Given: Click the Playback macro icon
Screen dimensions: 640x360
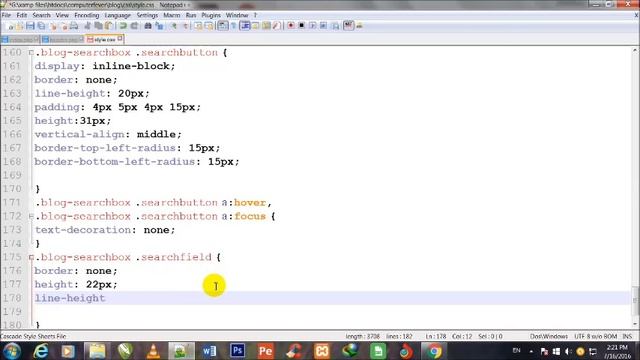Looking at the screenshot, I should [x=313, y=26].
